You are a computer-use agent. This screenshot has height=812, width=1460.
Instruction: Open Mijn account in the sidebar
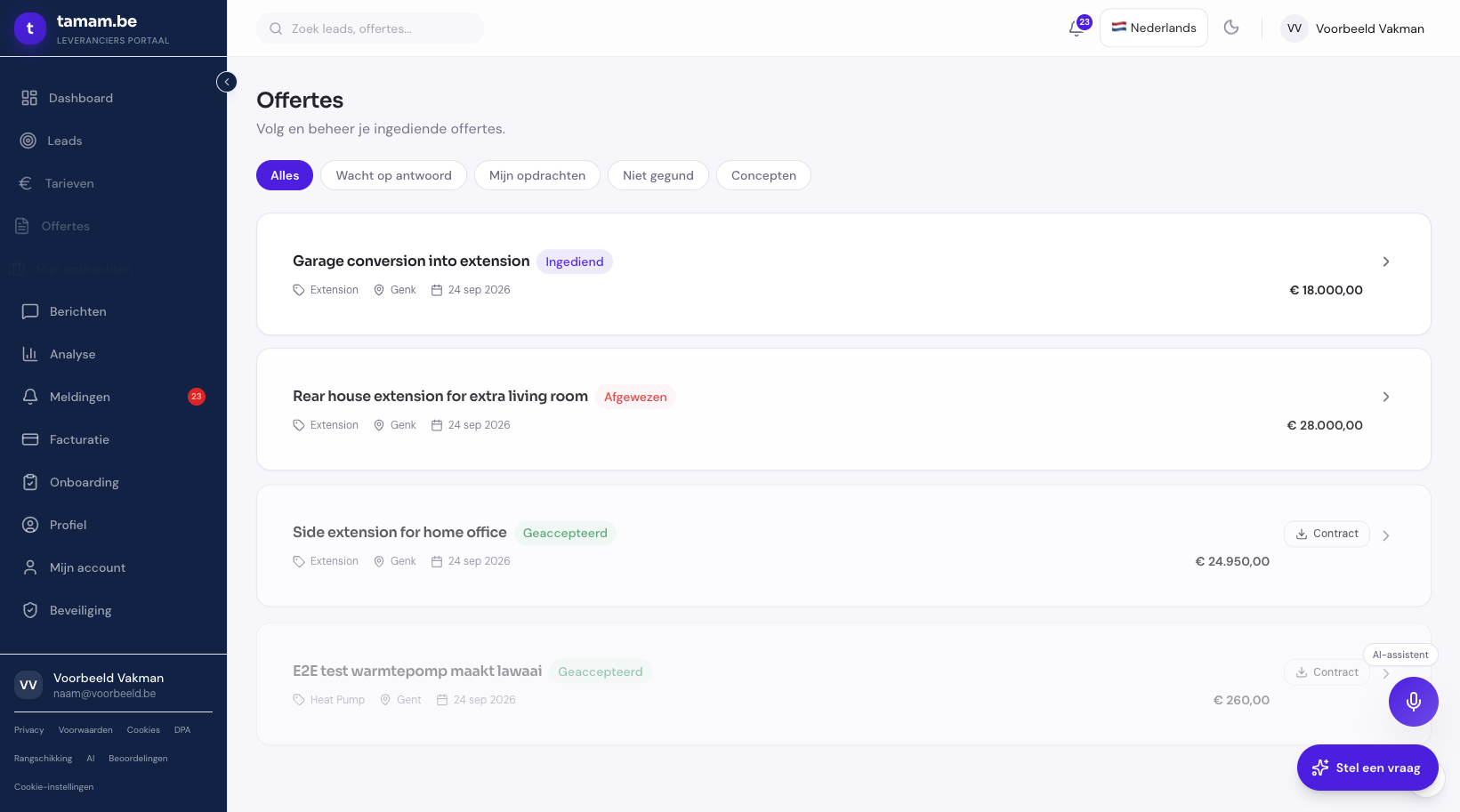113,567
